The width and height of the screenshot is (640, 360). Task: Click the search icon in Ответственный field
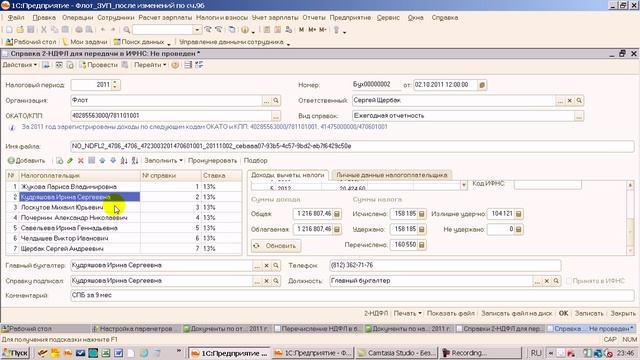click(x=579, y=100)
